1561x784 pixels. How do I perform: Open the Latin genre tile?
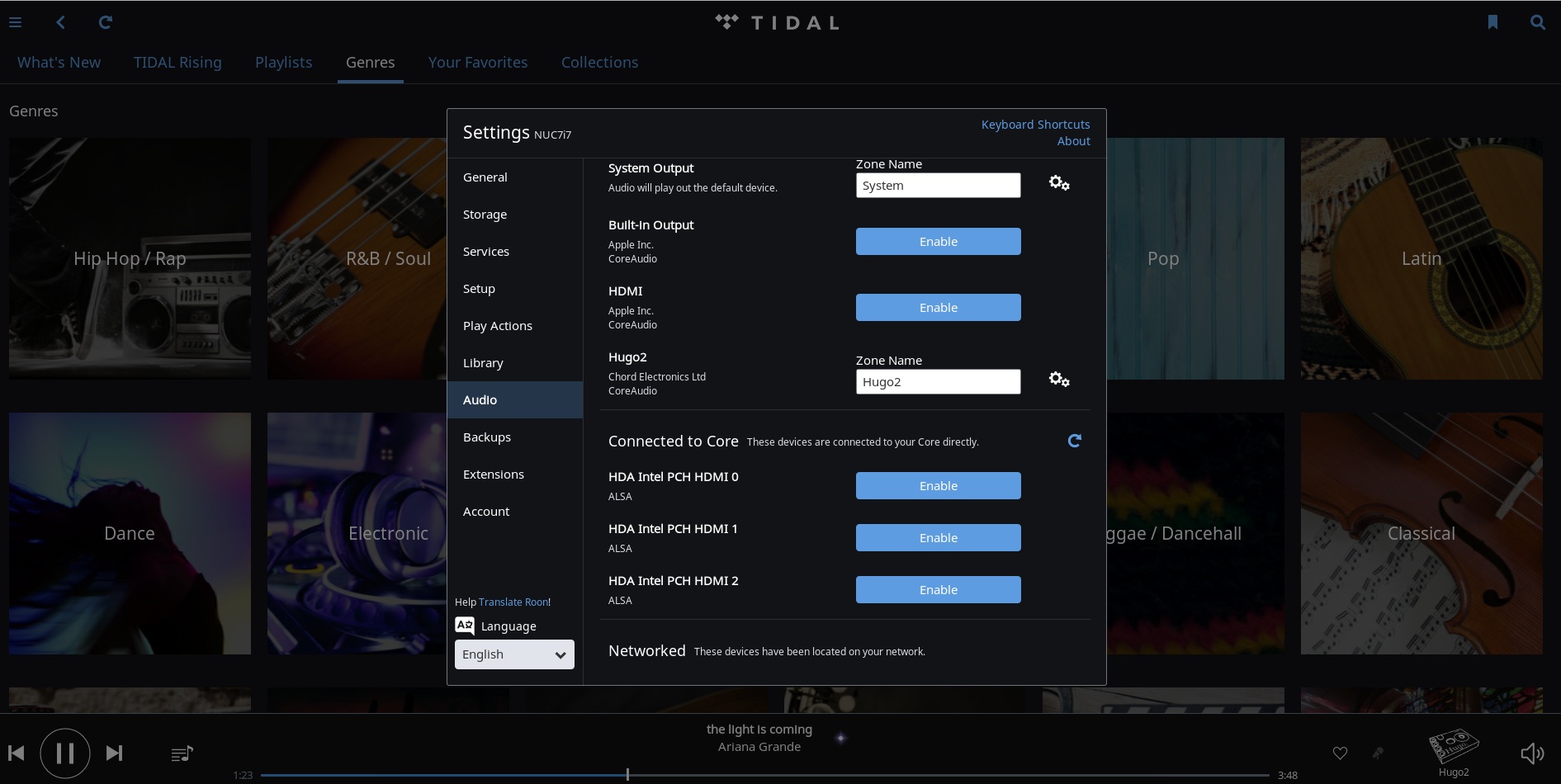tap(1421, 258)
